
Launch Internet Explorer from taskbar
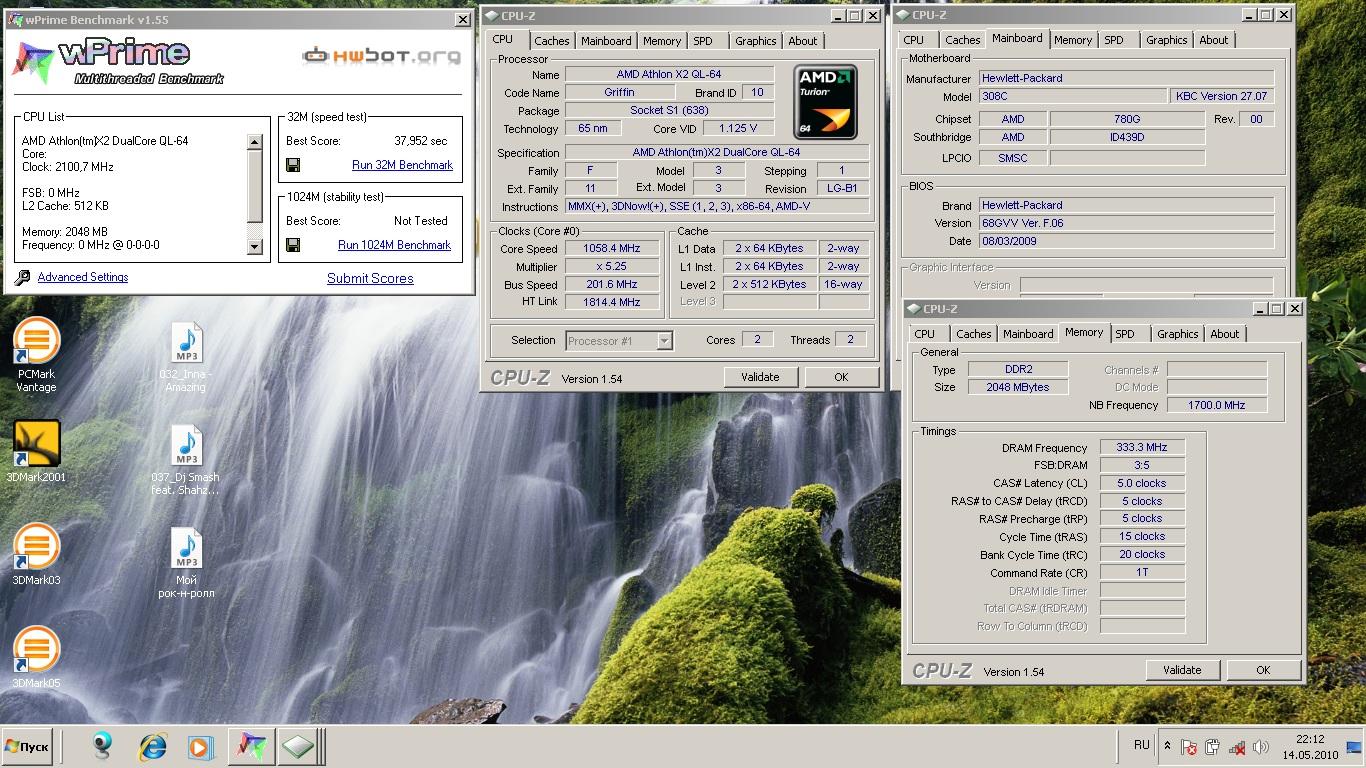click(x=152, y=746)
